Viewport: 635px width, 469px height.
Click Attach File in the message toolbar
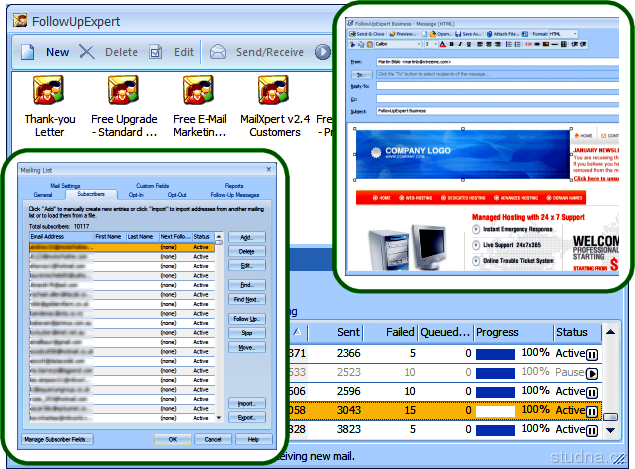pyautogui.click(x=503, y=34)
